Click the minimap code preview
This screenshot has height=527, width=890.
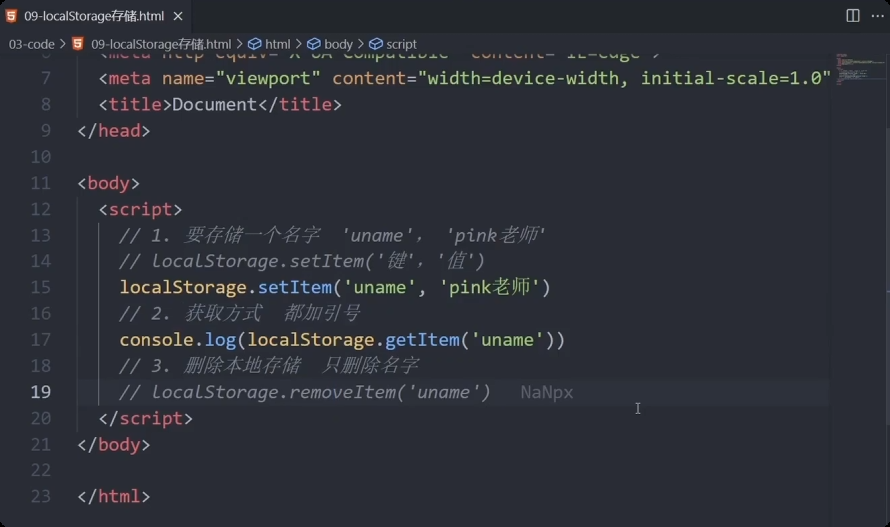click(859, 68)
